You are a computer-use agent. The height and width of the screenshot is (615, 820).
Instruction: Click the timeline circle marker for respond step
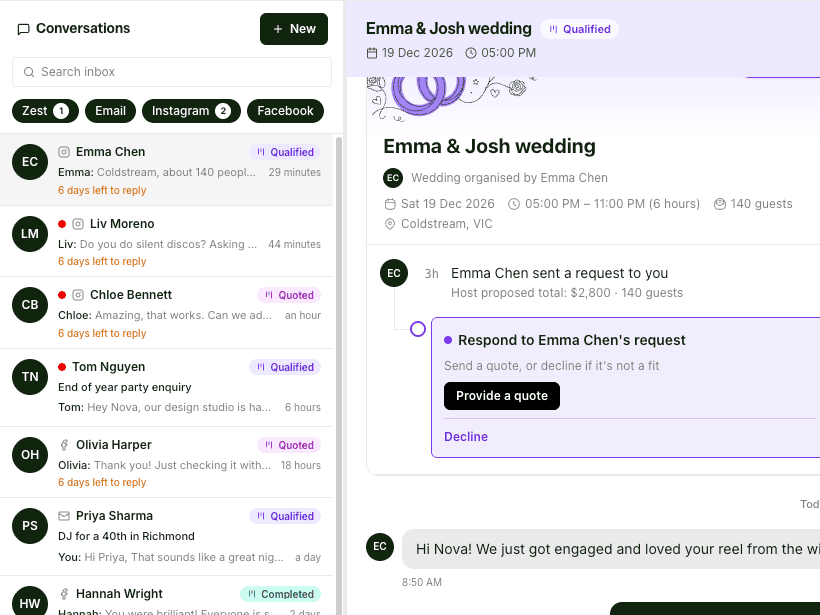pos(418,329)
